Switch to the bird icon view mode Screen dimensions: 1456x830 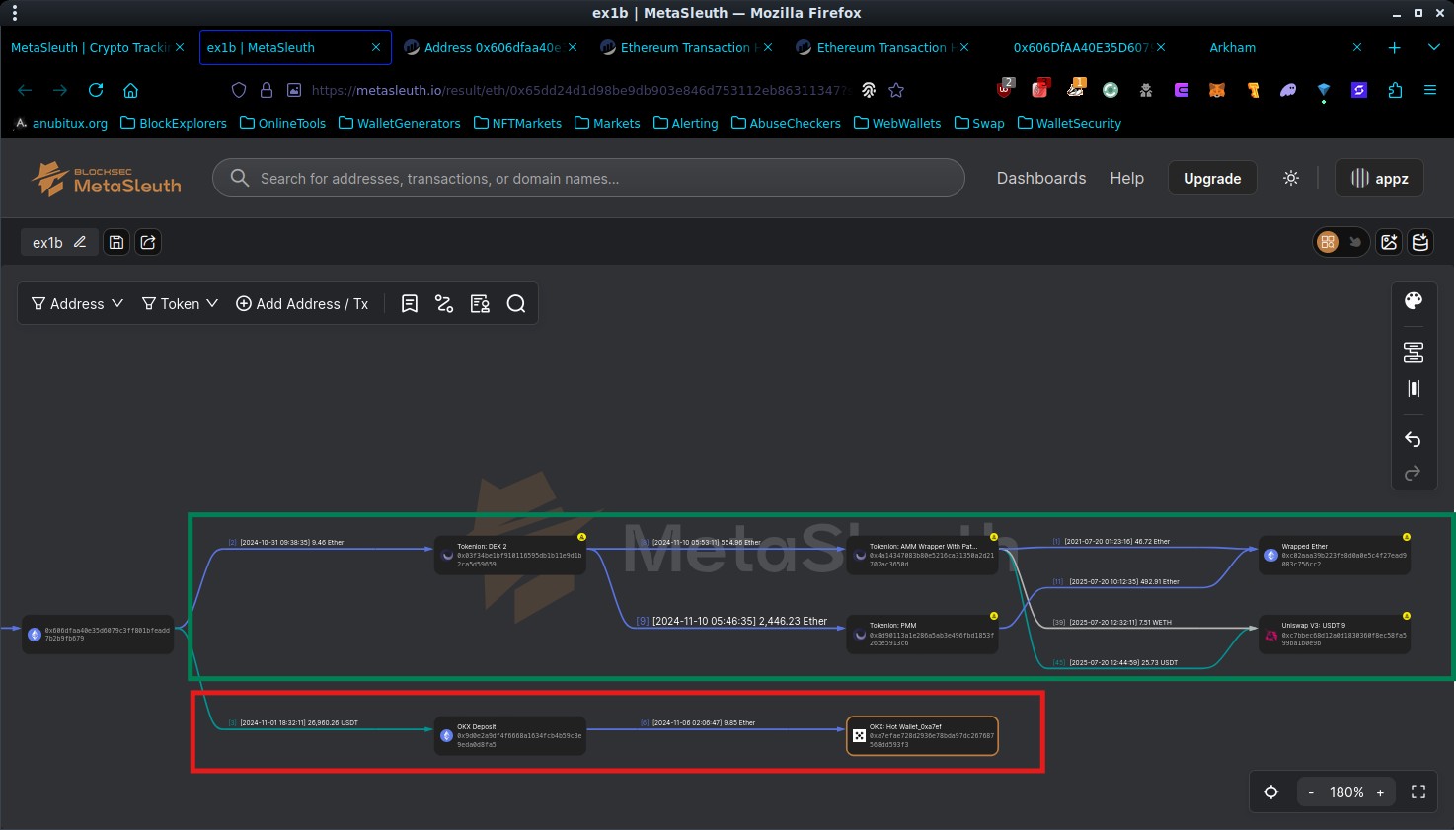[1355, 242]
